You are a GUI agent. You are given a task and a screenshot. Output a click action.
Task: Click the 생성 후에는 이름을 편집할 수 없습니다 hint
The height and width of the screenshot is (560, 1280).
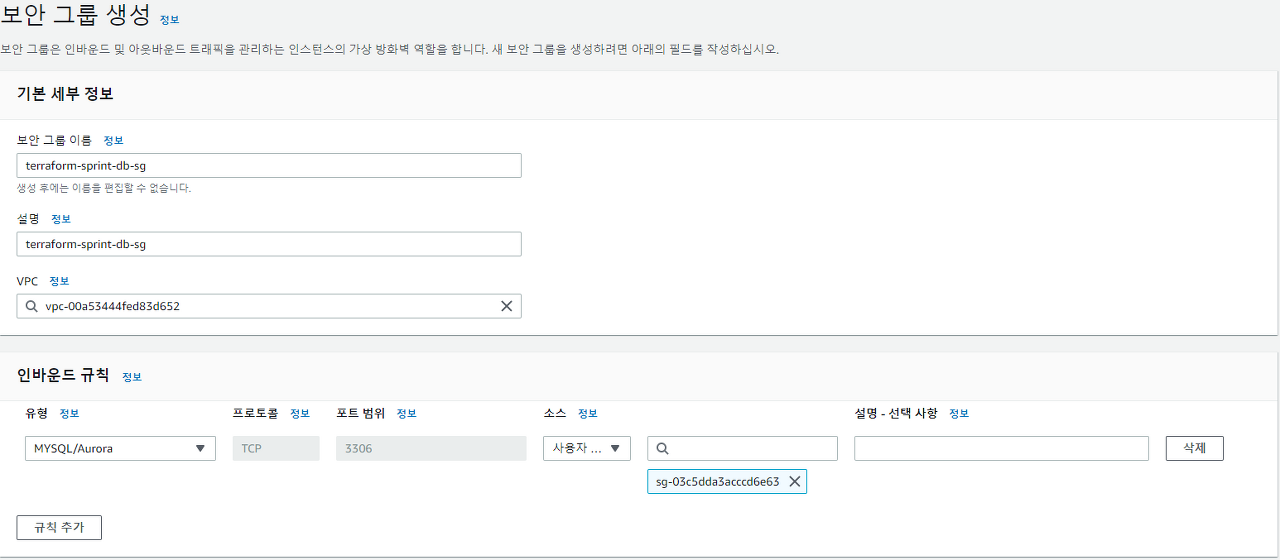click(x=104, y=188)
